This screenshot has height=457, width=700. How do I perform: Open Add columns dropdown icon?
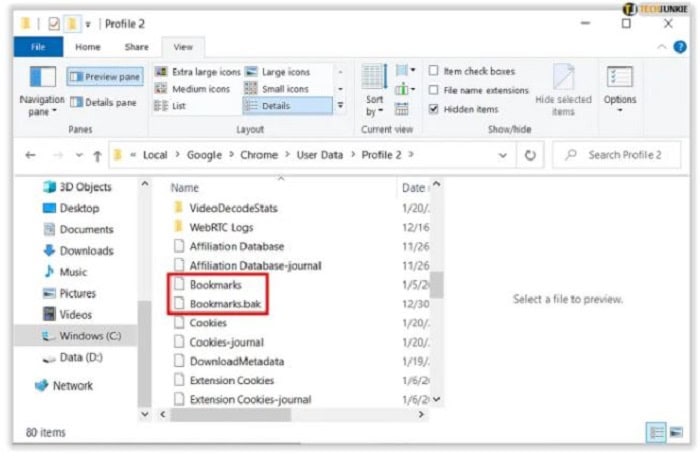point(405,89)
